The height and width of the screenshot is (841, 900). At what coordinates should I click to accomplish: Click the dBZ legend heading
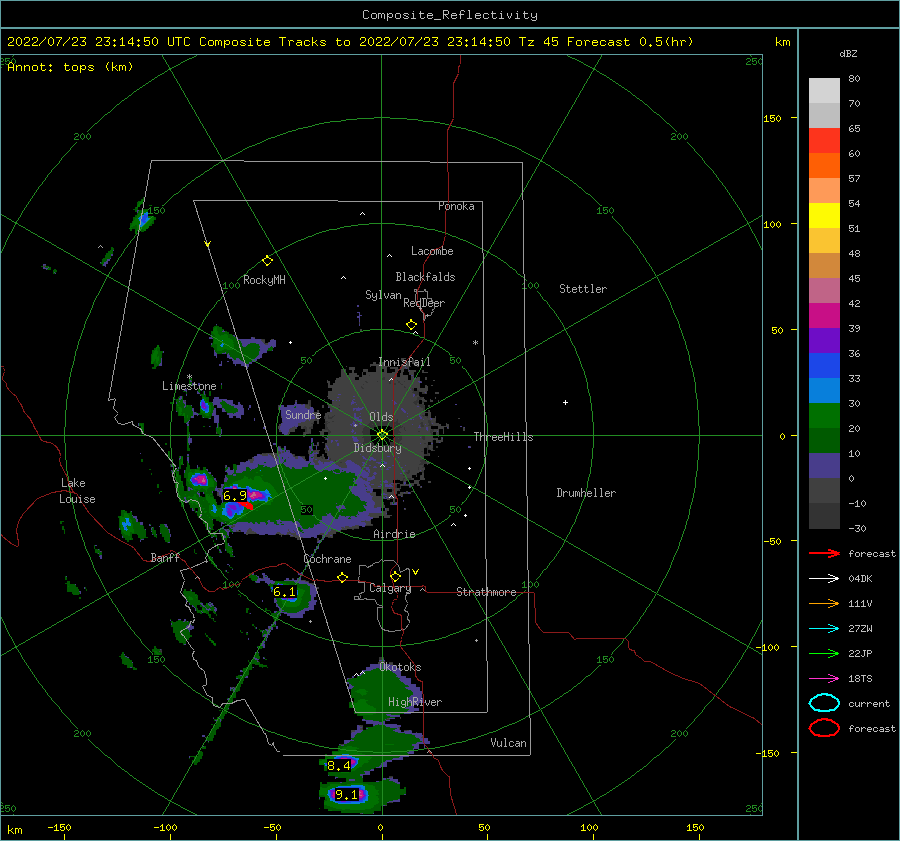click(848, 53)
